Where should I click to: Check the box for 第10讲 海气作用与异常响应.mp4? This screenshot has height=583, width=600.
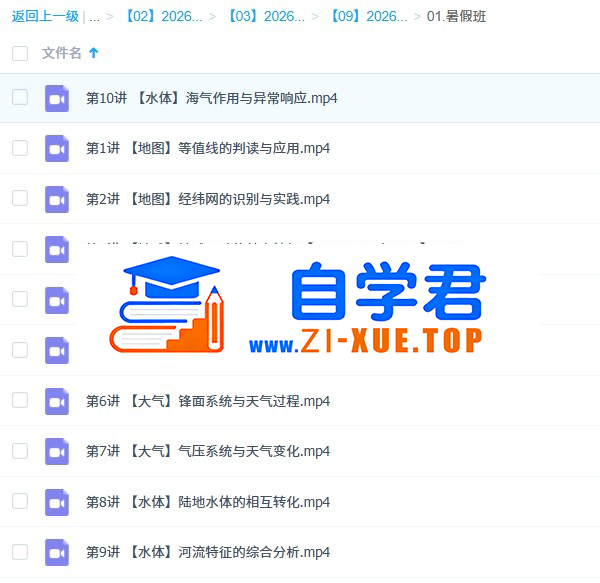[x=20, y=97]
